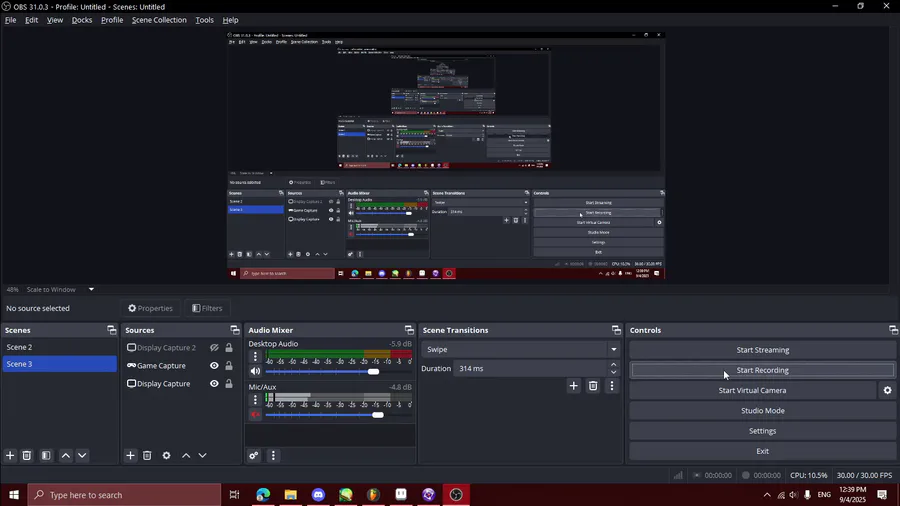The image size is (900, 506).
Task: Show Display Capture 2 source visibility
Action: click(x=214, y=348)
